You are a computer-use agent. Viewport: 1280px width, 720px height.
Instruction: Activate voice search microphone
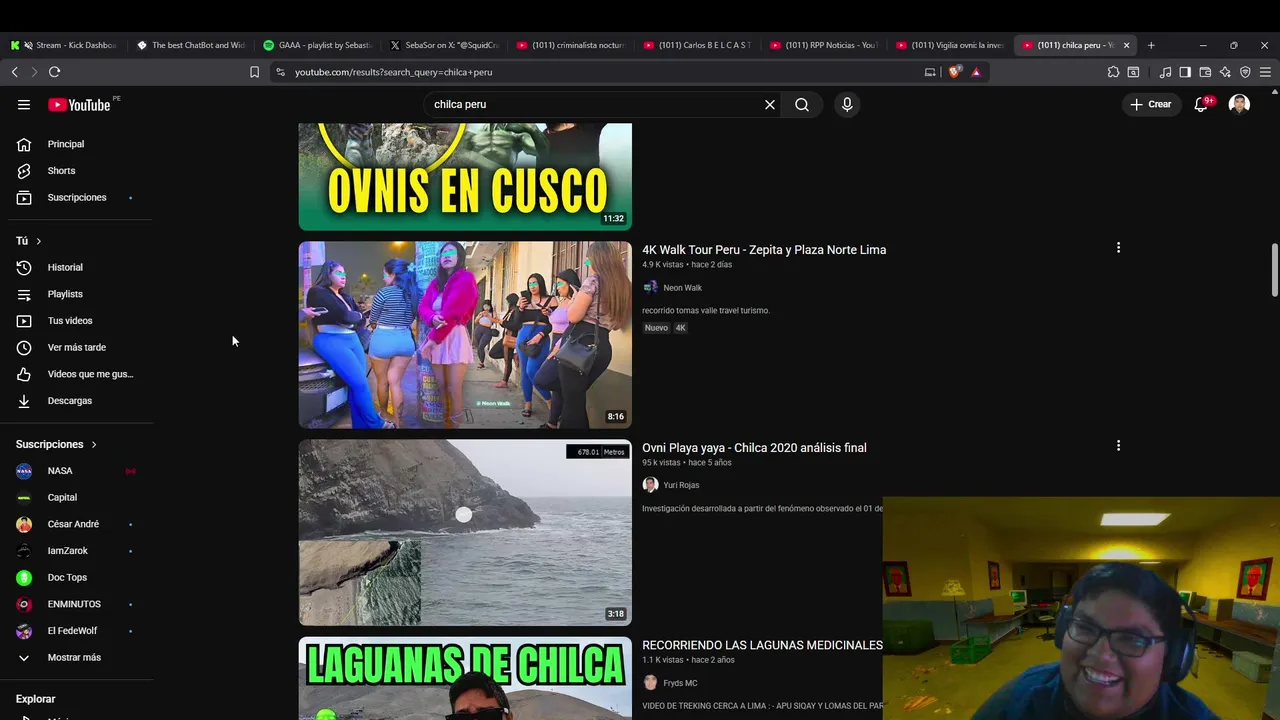coord(847,105)
